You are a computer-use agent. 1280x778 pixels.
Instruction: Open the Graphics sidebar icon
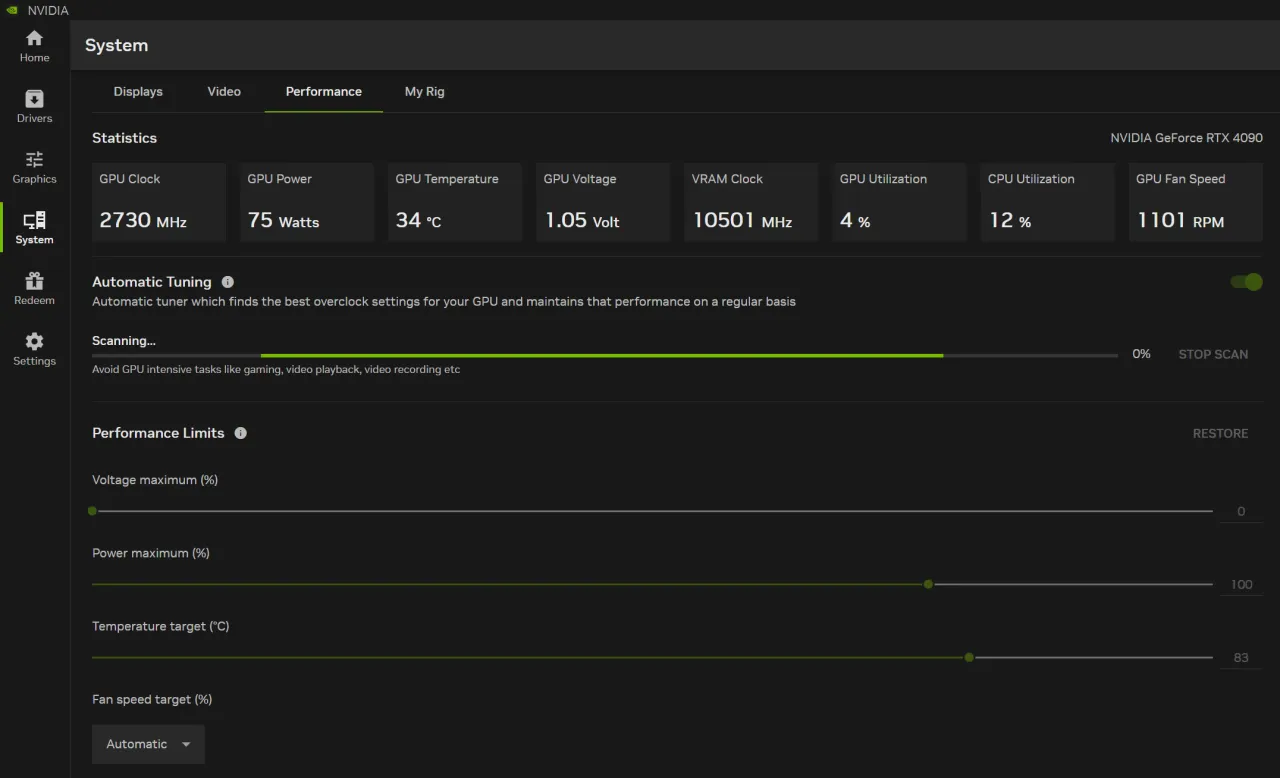point(34,167)
